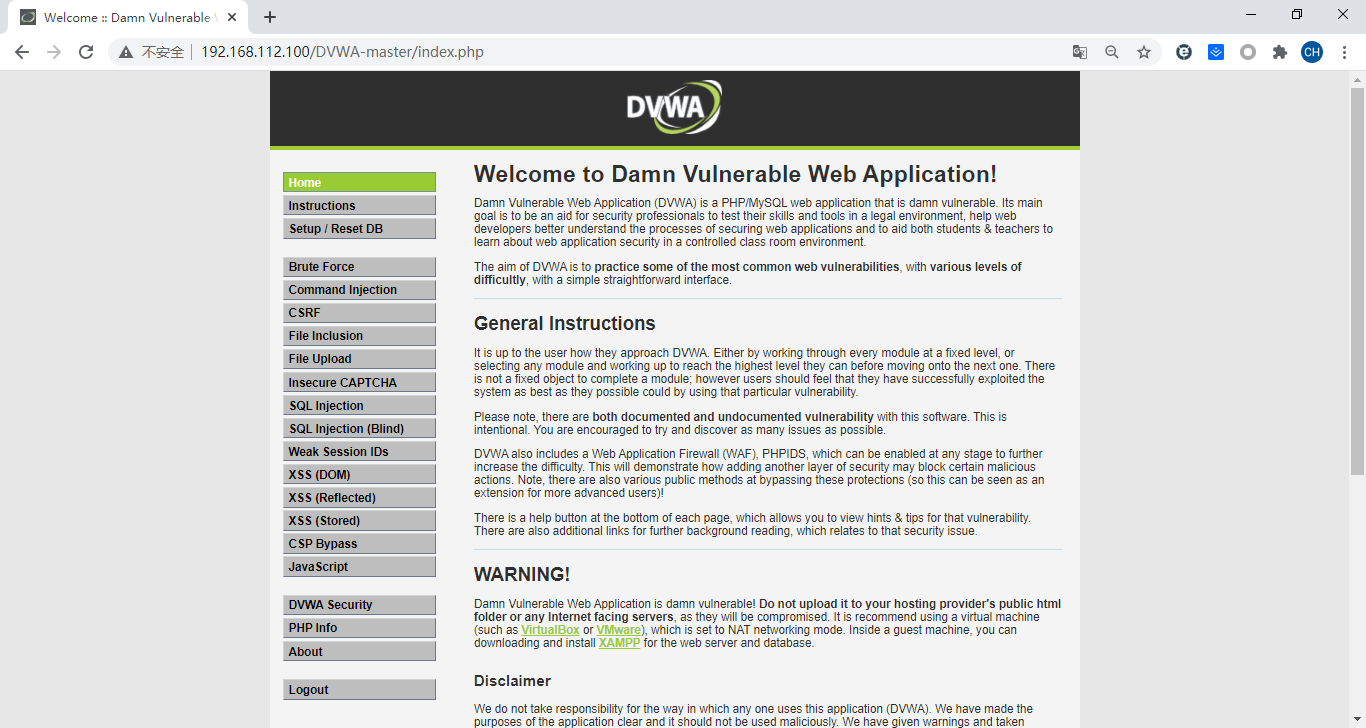Reload the page with refresh icon
The width and height of the screenshot is (1366, 728).
tap(86, 52)
